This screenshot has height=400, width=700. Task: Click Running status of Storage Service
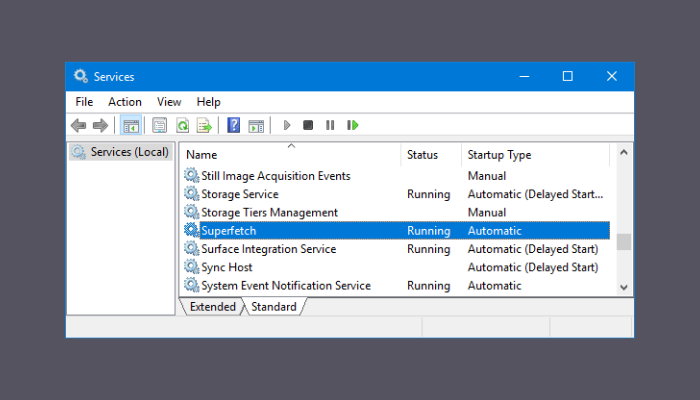click(x=429, y=194)
